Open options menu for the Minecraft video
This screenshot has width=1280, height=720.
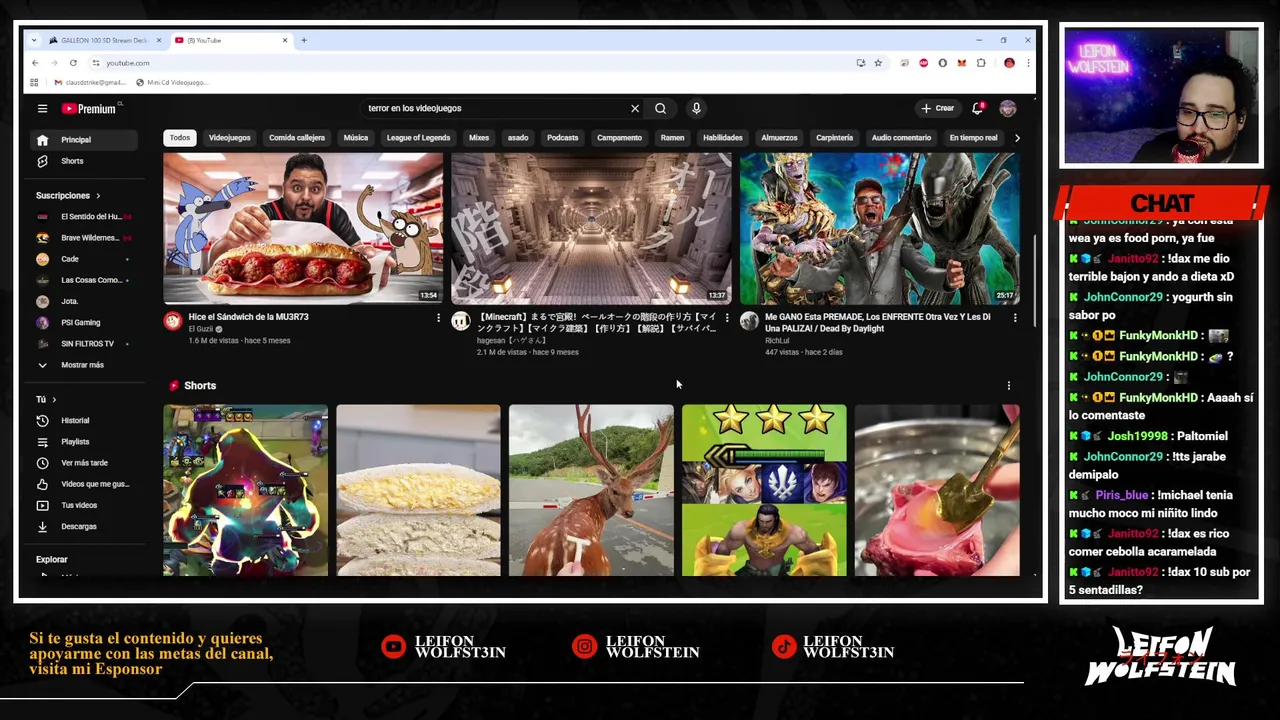click(727, 318)
